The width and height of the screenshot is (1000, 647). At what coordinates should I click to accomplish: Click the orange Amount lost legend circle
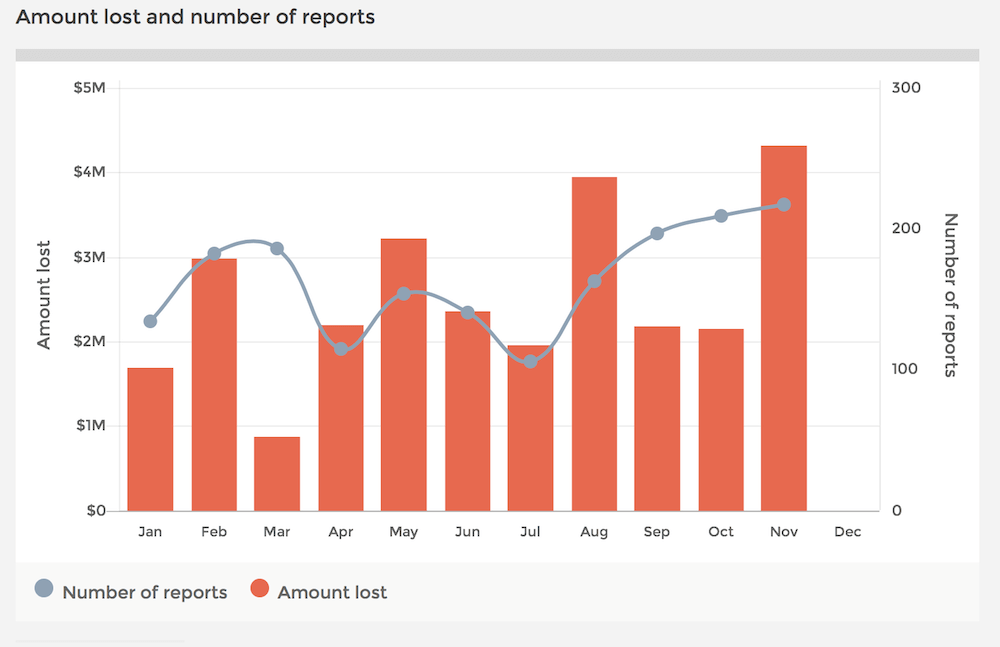[260, 588]
